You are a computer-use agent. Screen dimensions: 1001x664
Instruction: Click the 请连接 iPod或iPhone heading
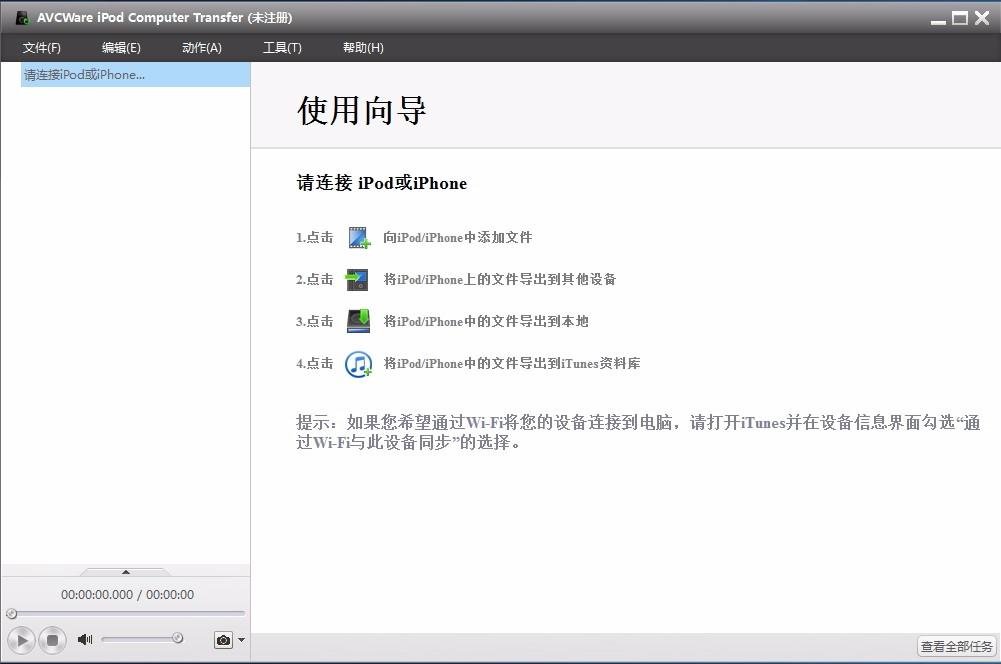pos(382,183)
